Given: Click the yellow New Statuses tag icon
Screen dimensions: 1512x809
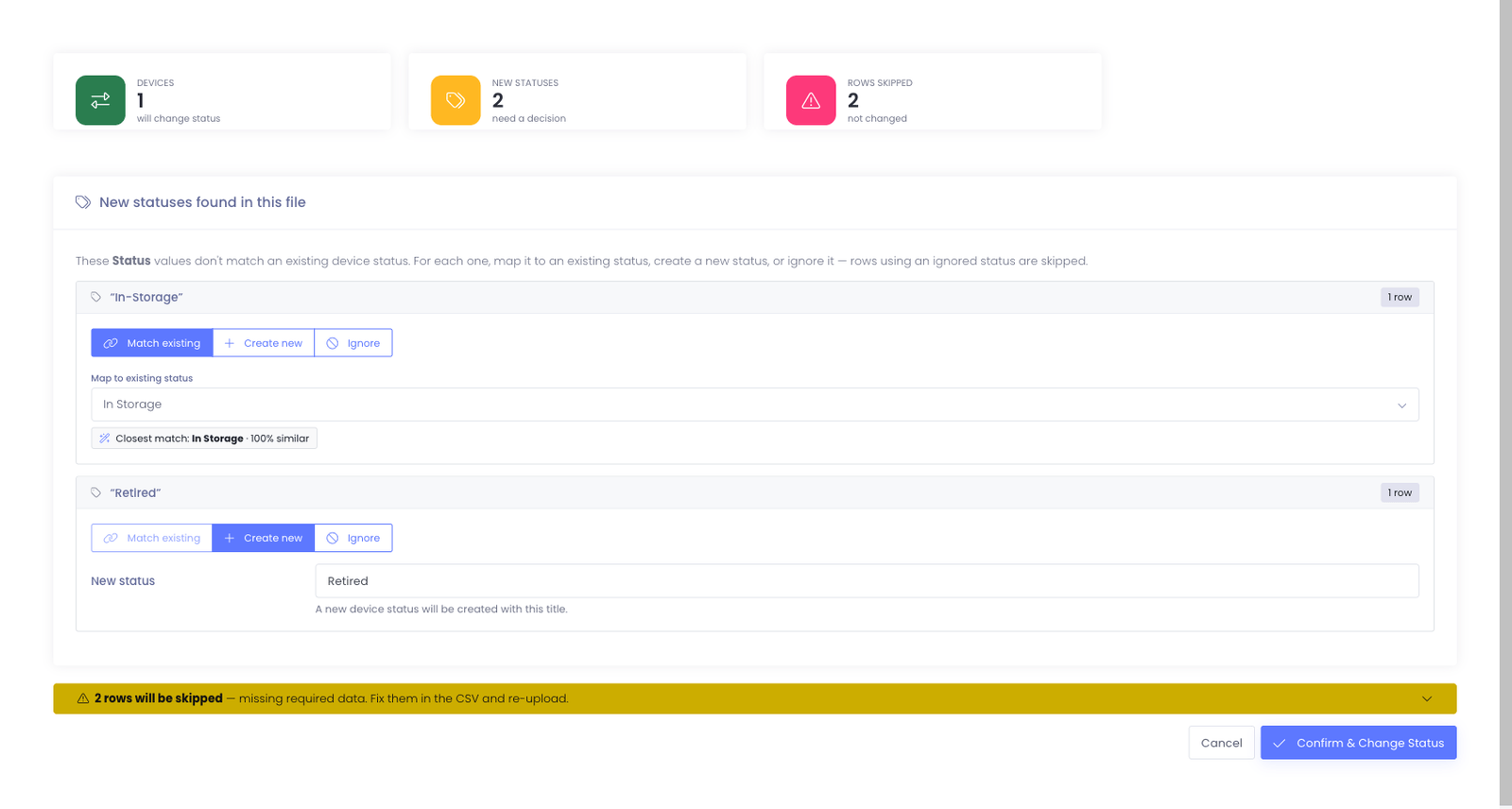Looking at the screenshot, I should pos(455,100).
